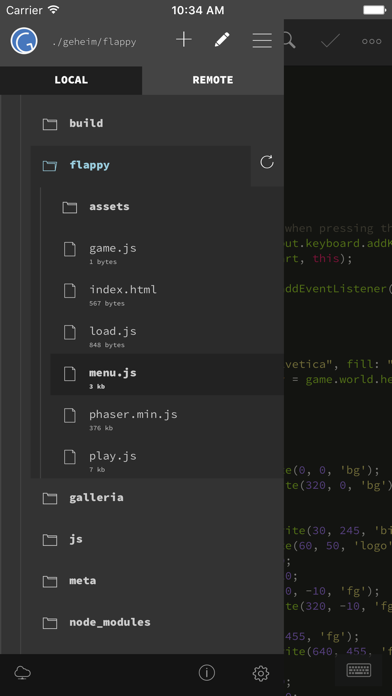
Task: Tap the '1 bytes' size under game.js
Action: pos(103,262)
